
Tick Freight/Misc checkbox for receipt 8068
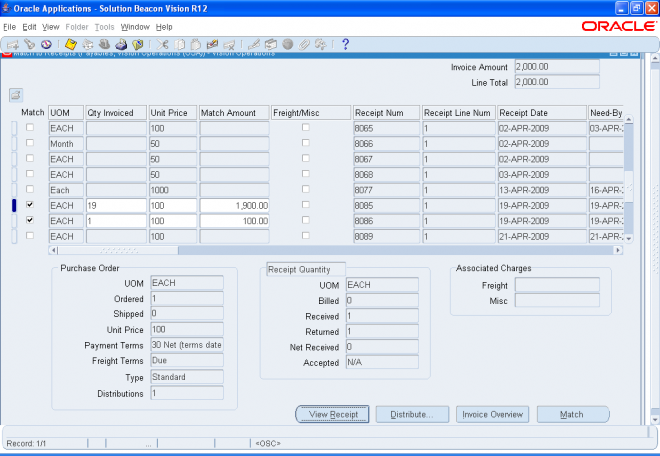pos(306,173)
